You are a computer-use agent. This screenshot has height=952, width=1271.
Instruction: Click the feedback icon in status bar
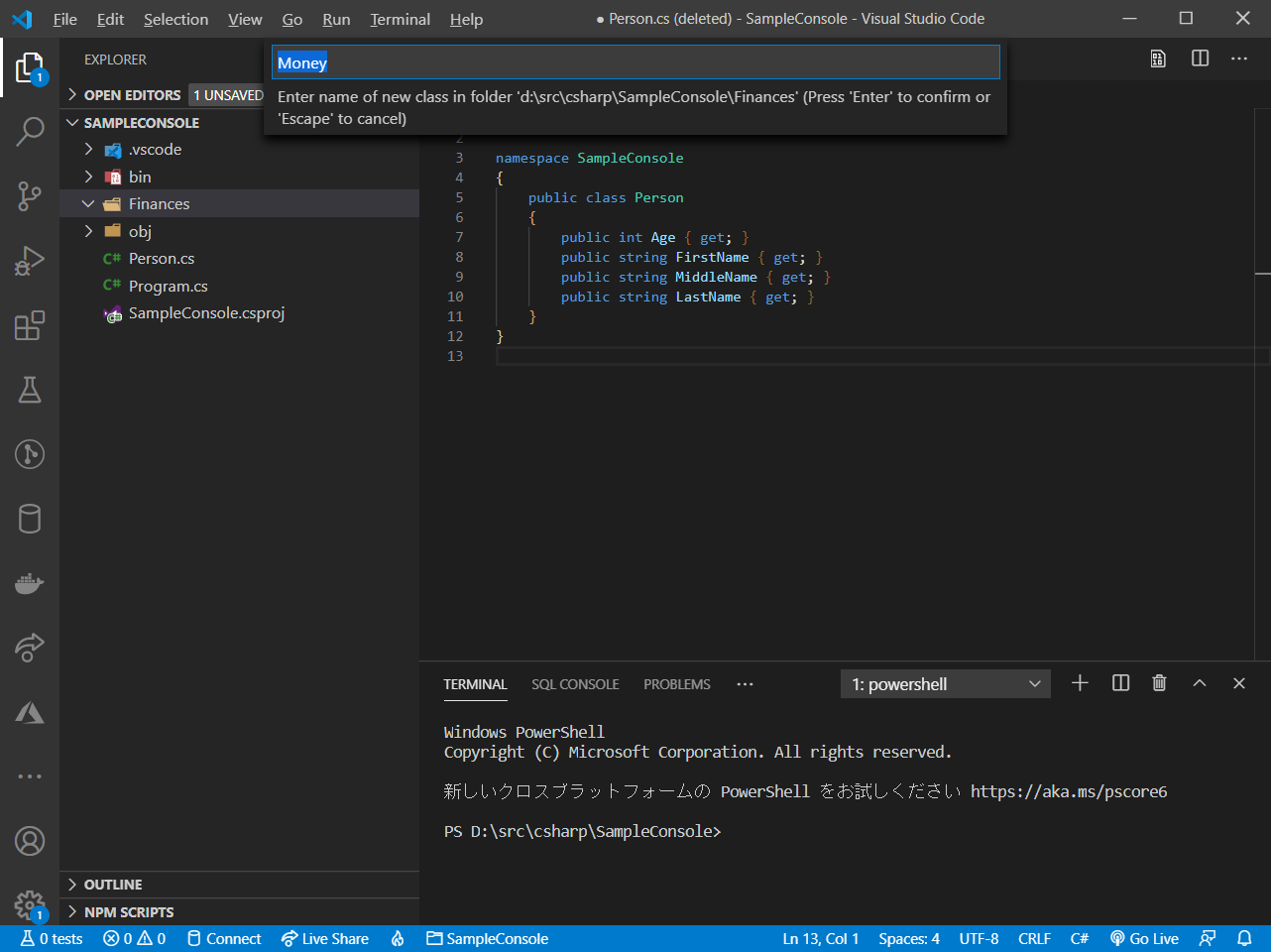(x=1208, y=938)
